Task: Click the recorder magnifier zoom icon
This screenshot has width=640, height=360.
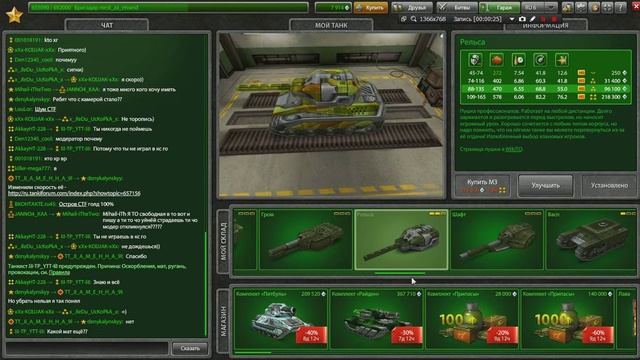Action: pos(413,19)
